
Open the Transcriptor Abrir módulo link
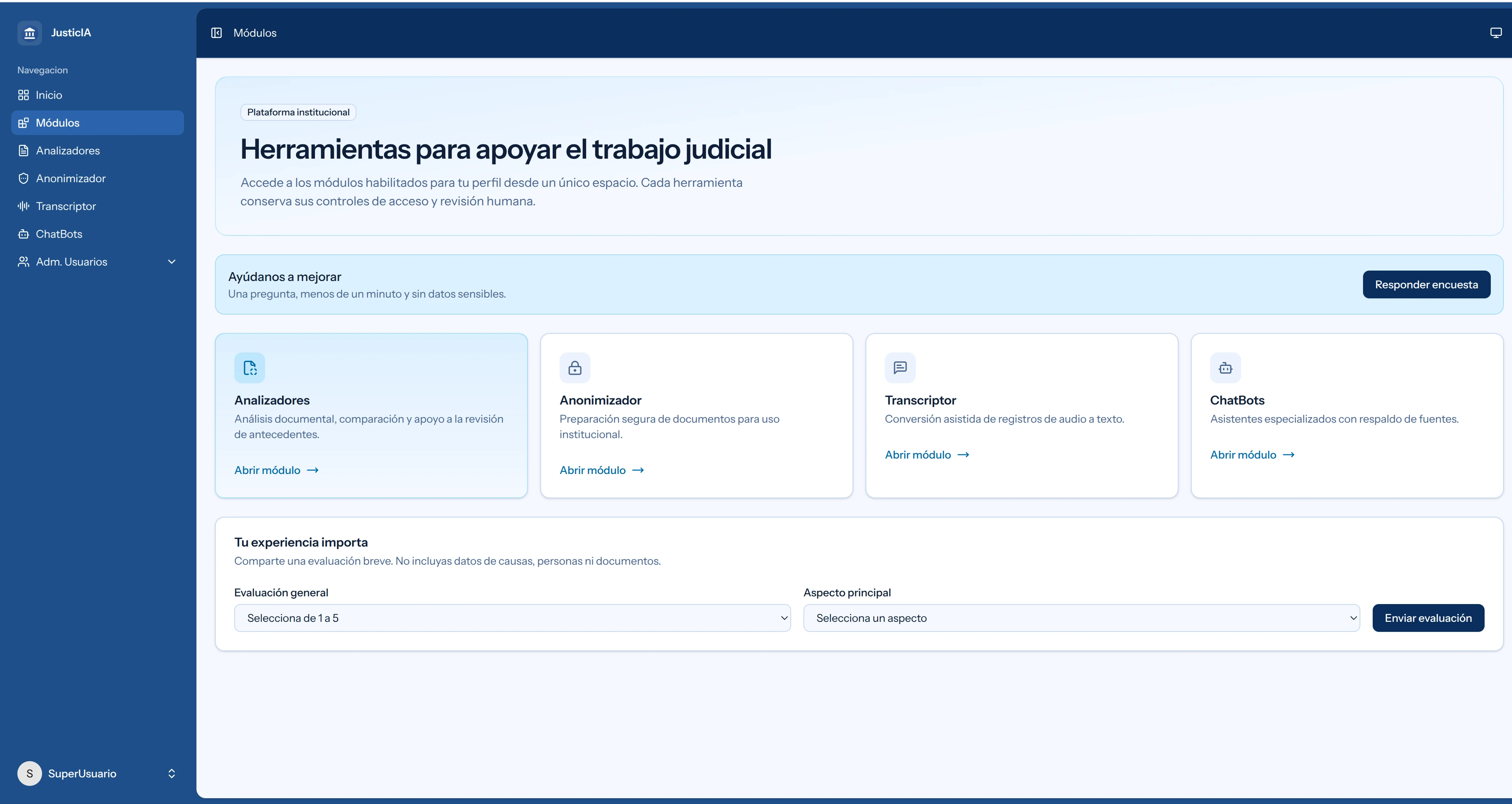pyautogui.click(x=927, y=455)
